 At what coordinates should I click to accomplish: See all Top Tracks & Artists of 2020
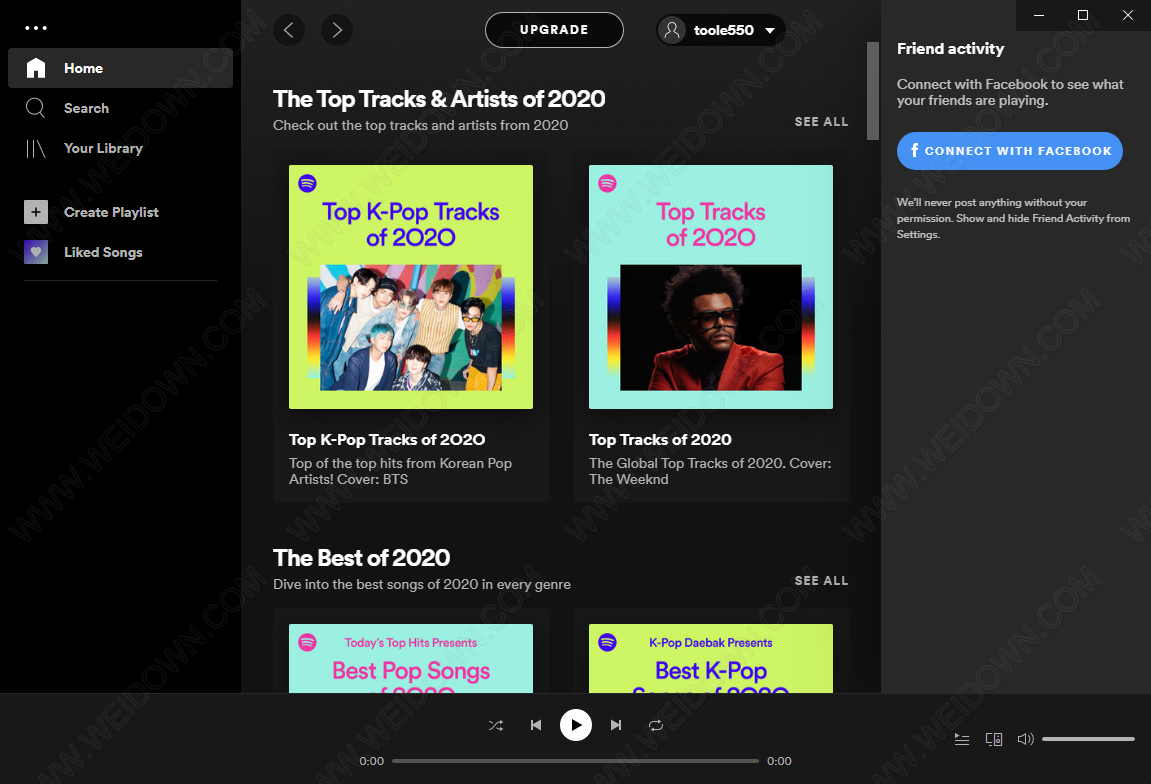821,122
